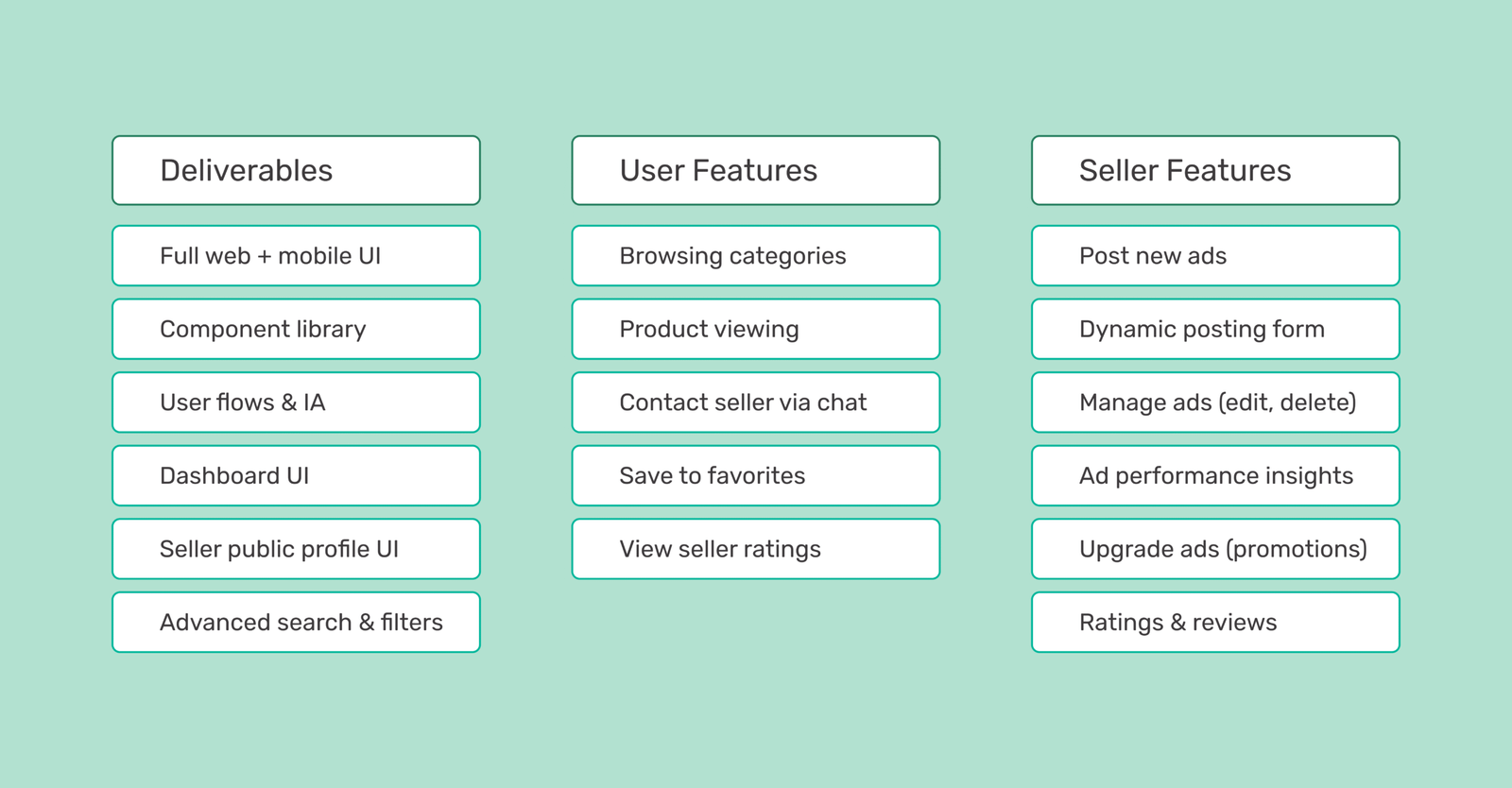Open View seller ratings box
The image size is (1512, 788).
pyautogui.click(x=755, y=549)
